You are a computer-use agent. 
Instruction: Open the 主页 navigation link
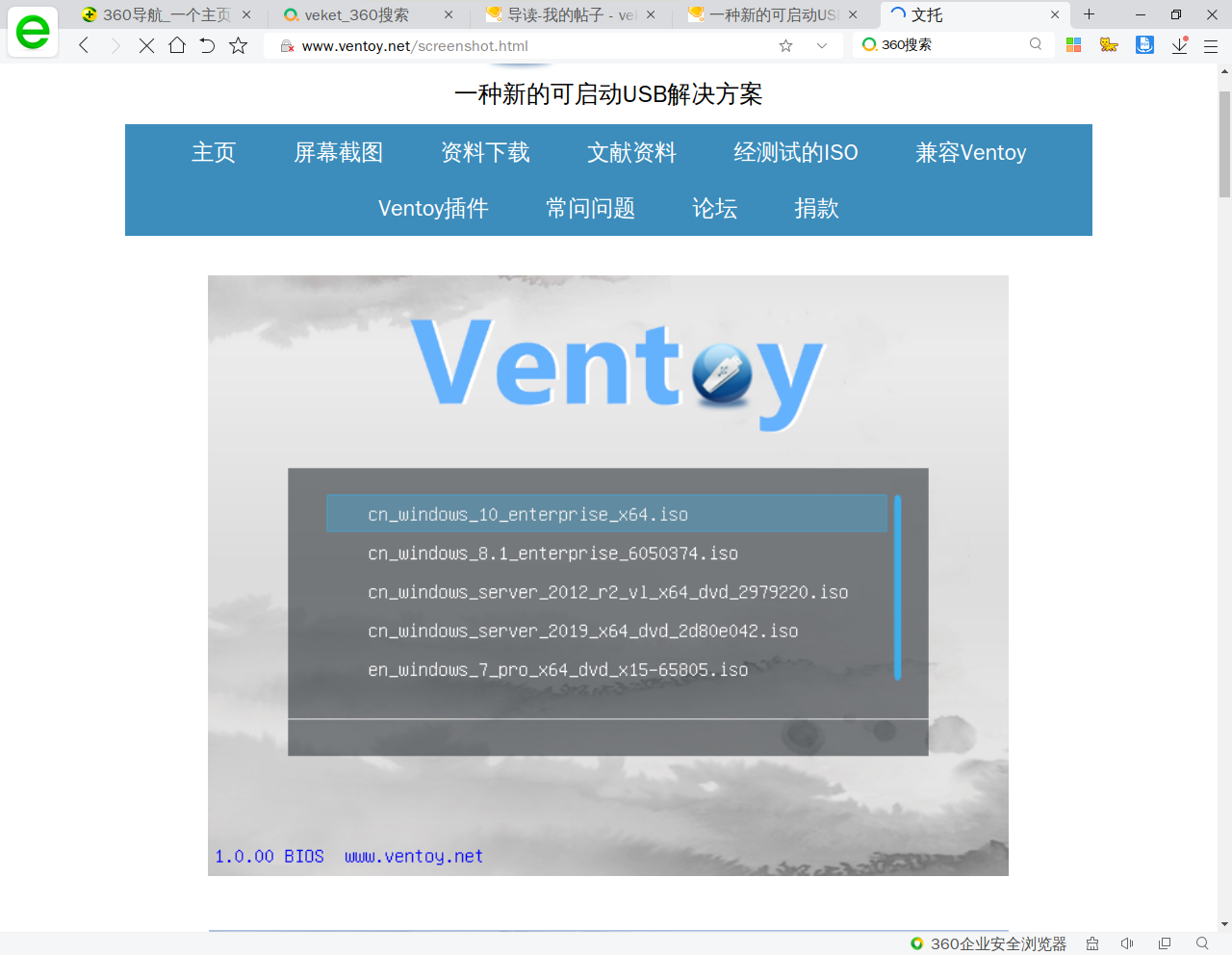tap(214, 152)
